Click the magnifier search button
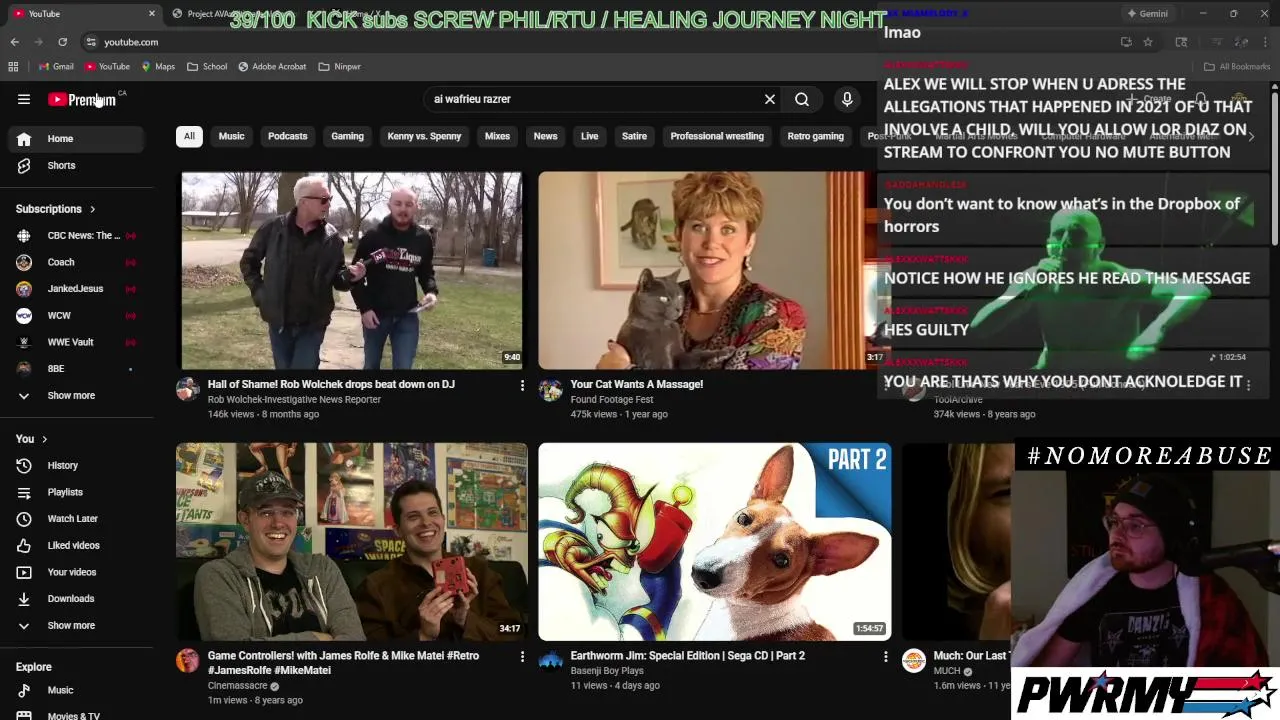 click(x=802, y=99)
